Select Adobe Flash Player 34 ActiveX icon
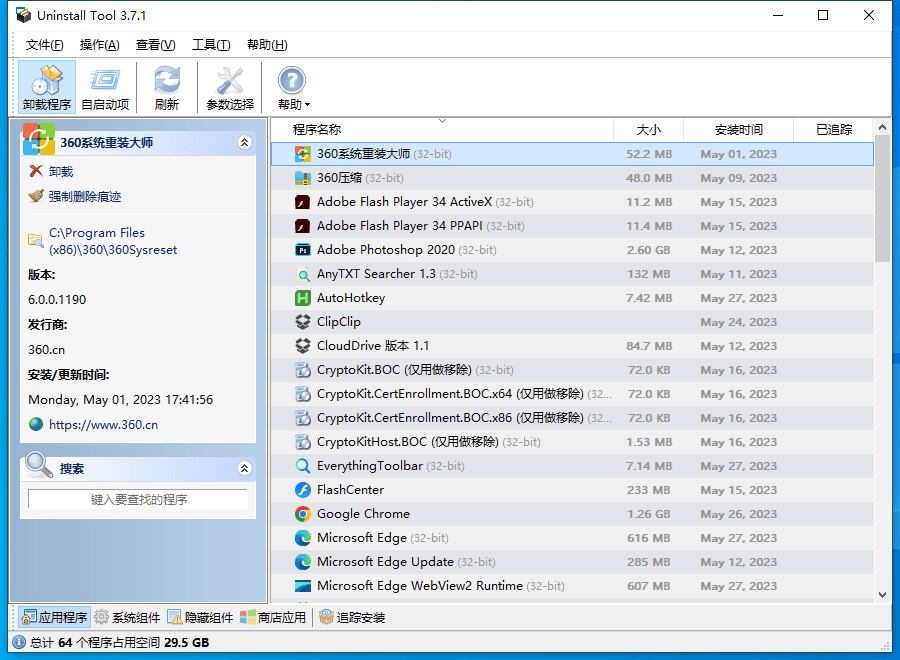The image size is (900, 660). [x=302, y=202]
